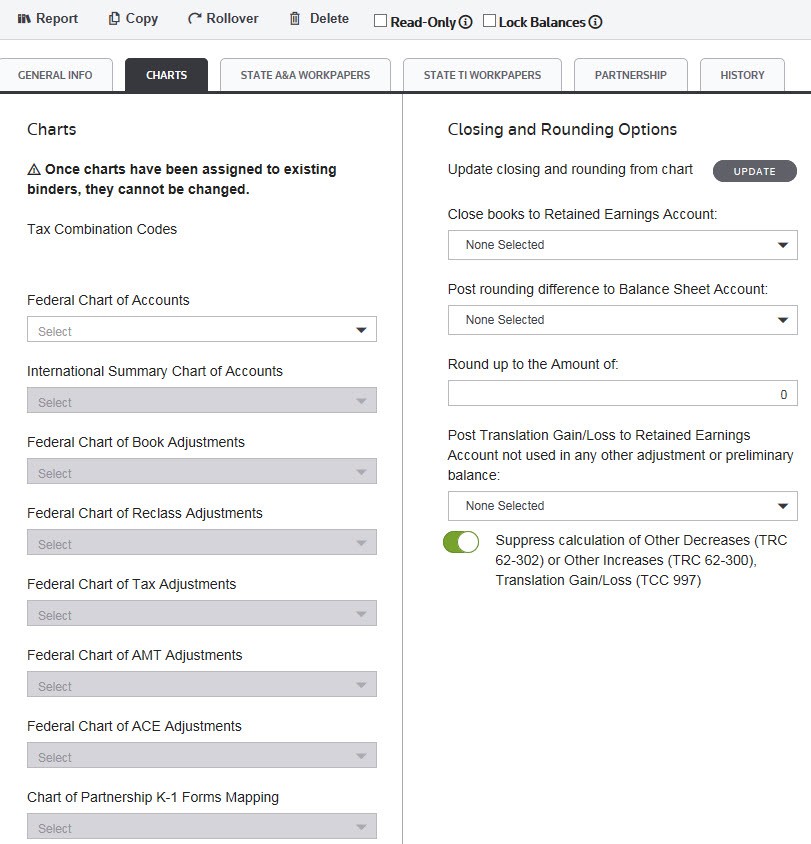Open Post Translation Gain/Loss dropdown

click(622, 505)
